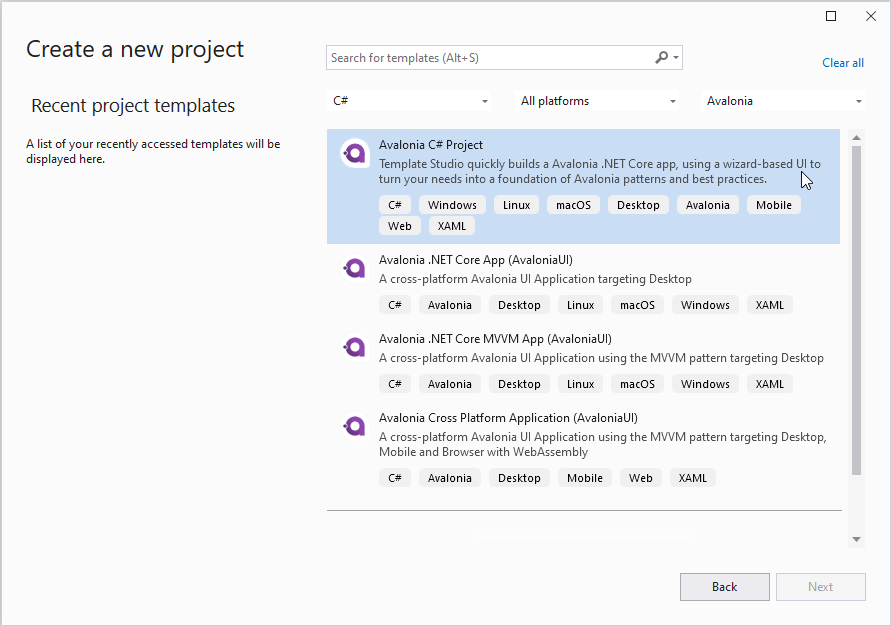The height and width of the screenshot is (626, 891).
Task: Click the Template Studio description text
Action: click(599, 172)
